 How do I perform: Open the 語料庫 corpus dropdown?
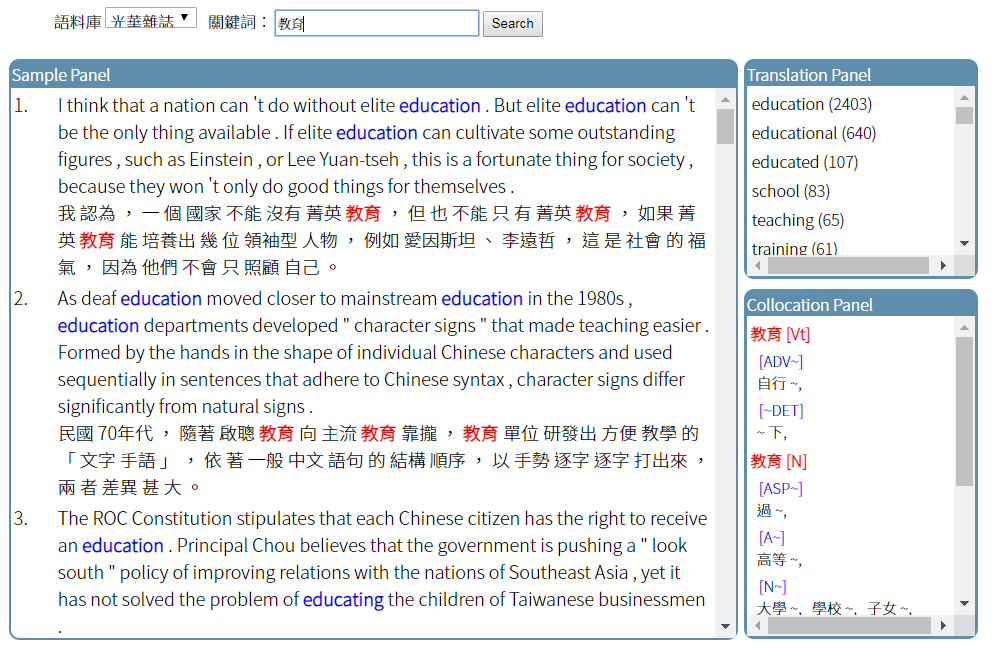[150, 20]
